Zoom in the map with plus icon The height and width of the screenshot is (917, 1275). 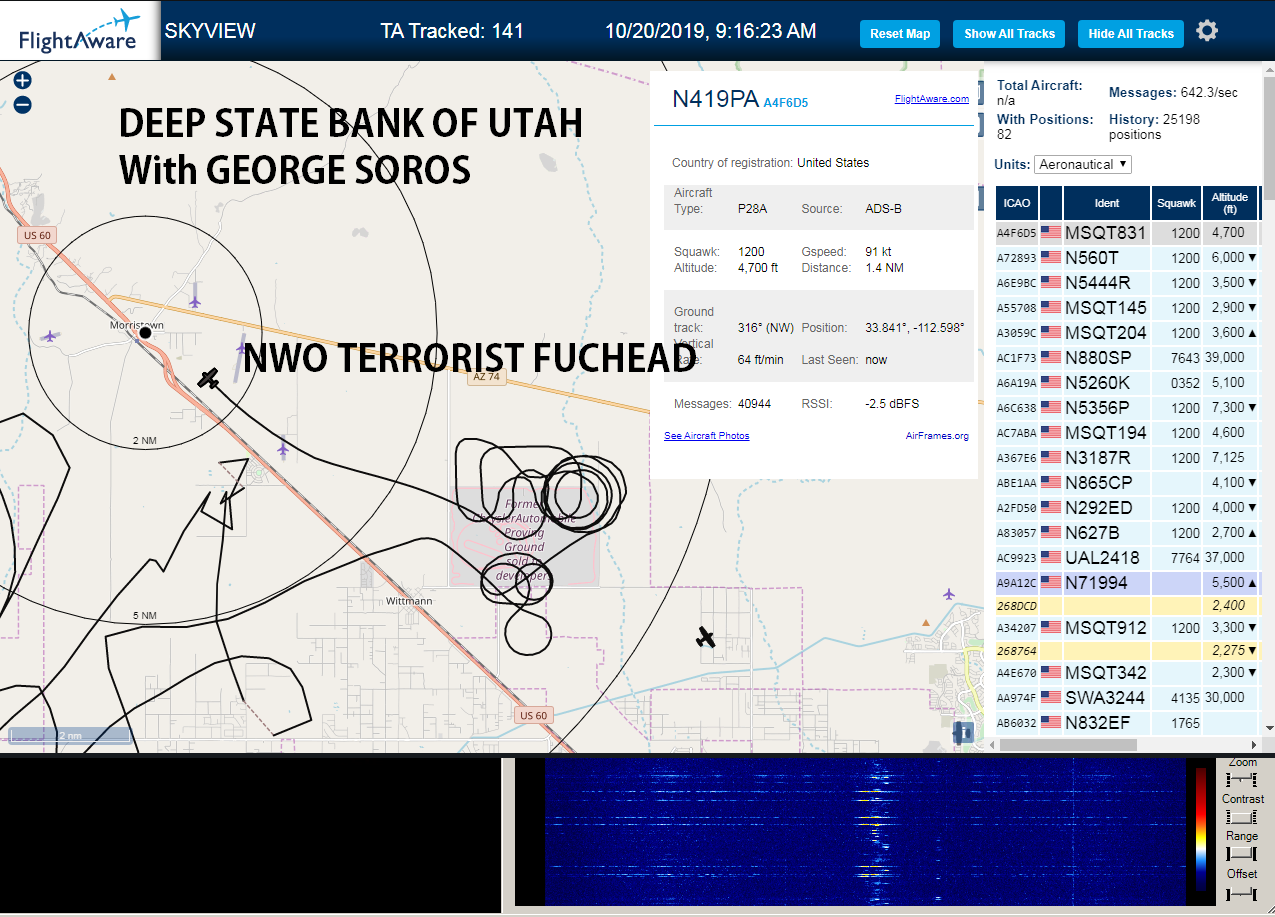point(22,81)
